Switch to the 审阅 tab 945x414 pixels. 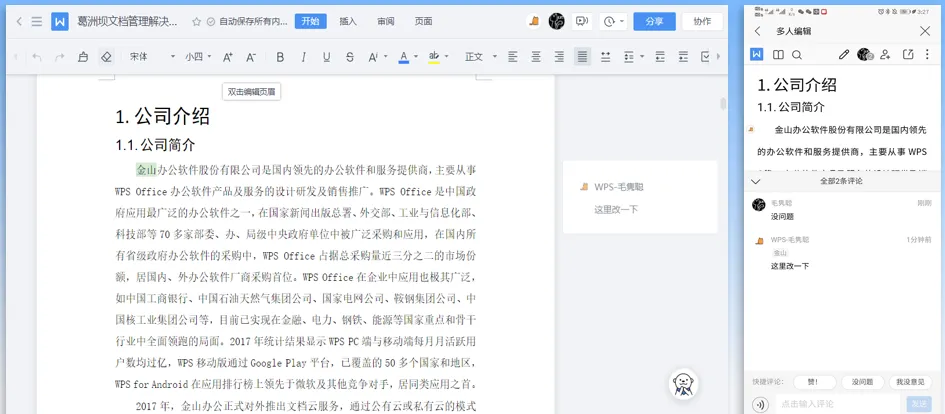[386, 22]
